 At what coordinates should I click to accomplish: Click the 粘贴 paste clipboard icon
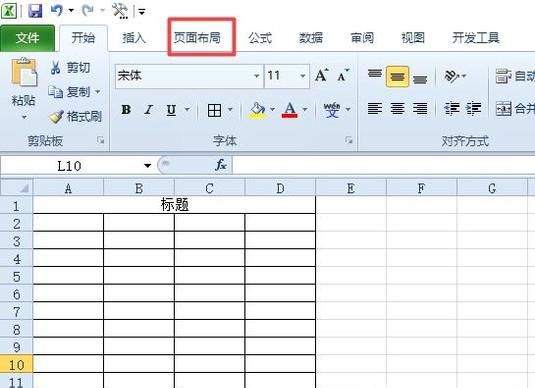24,73
